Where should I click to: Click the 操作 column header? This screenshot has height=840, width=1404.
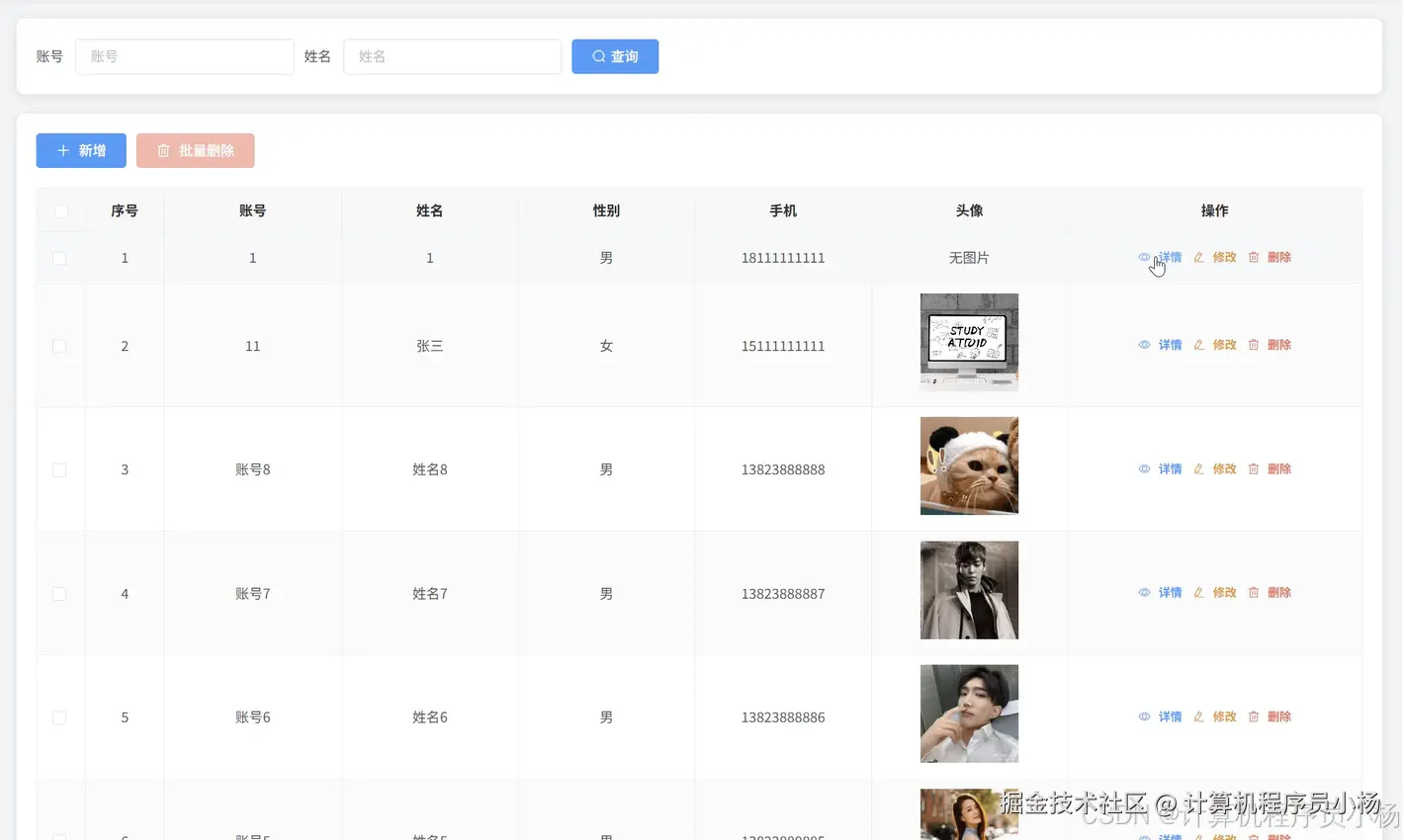click(1214, 210)
